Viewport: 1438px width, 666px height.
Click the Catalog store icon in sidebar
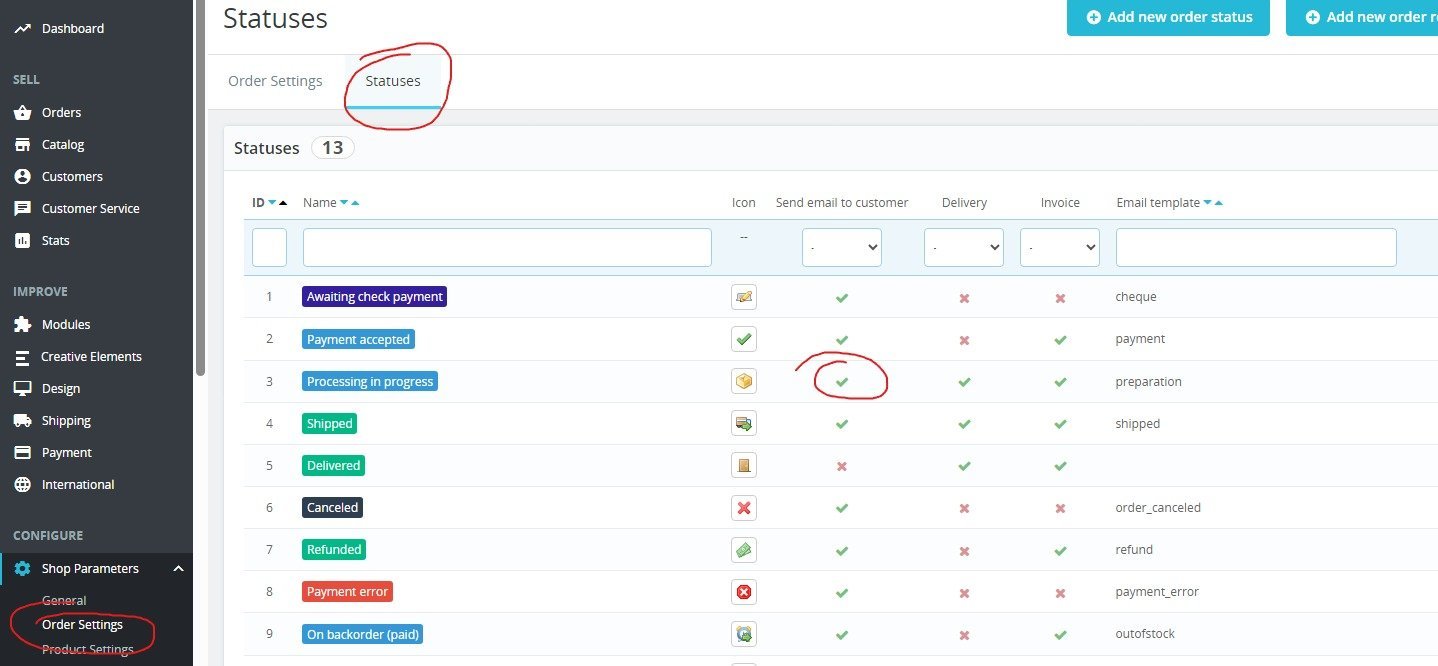tap(22, 145)
